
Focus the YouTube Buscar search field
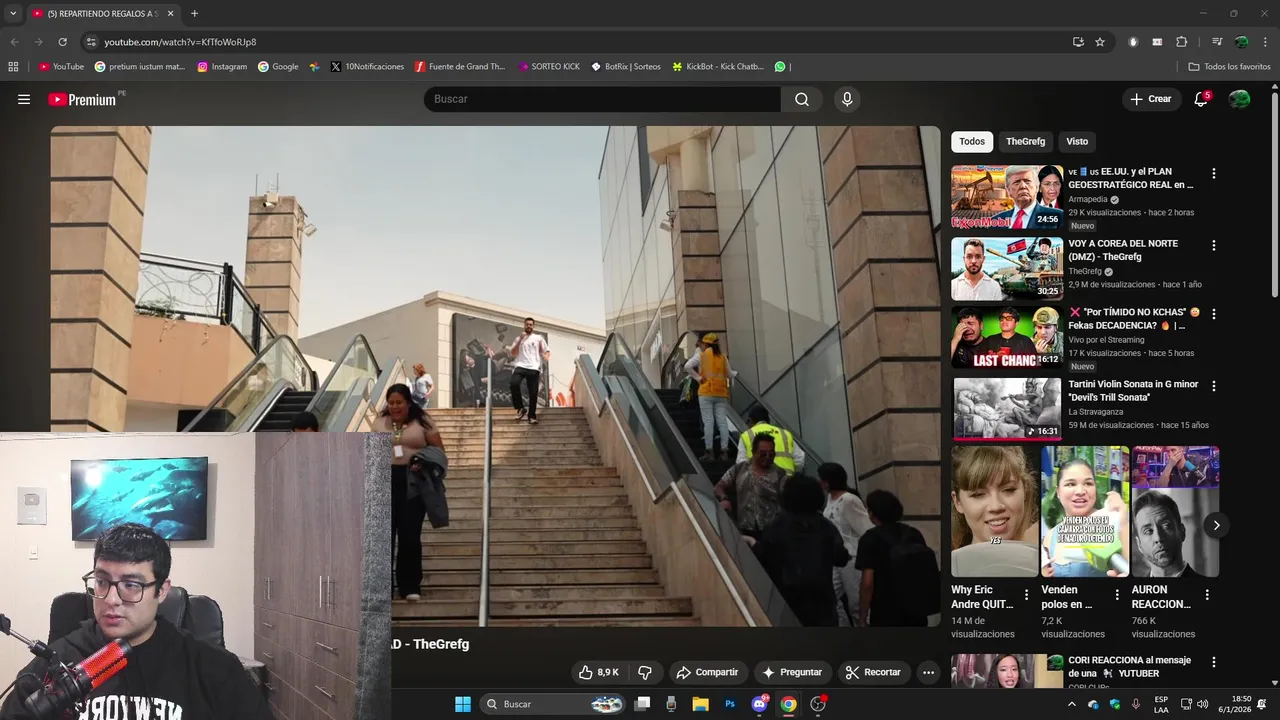[x=602, y=99]
